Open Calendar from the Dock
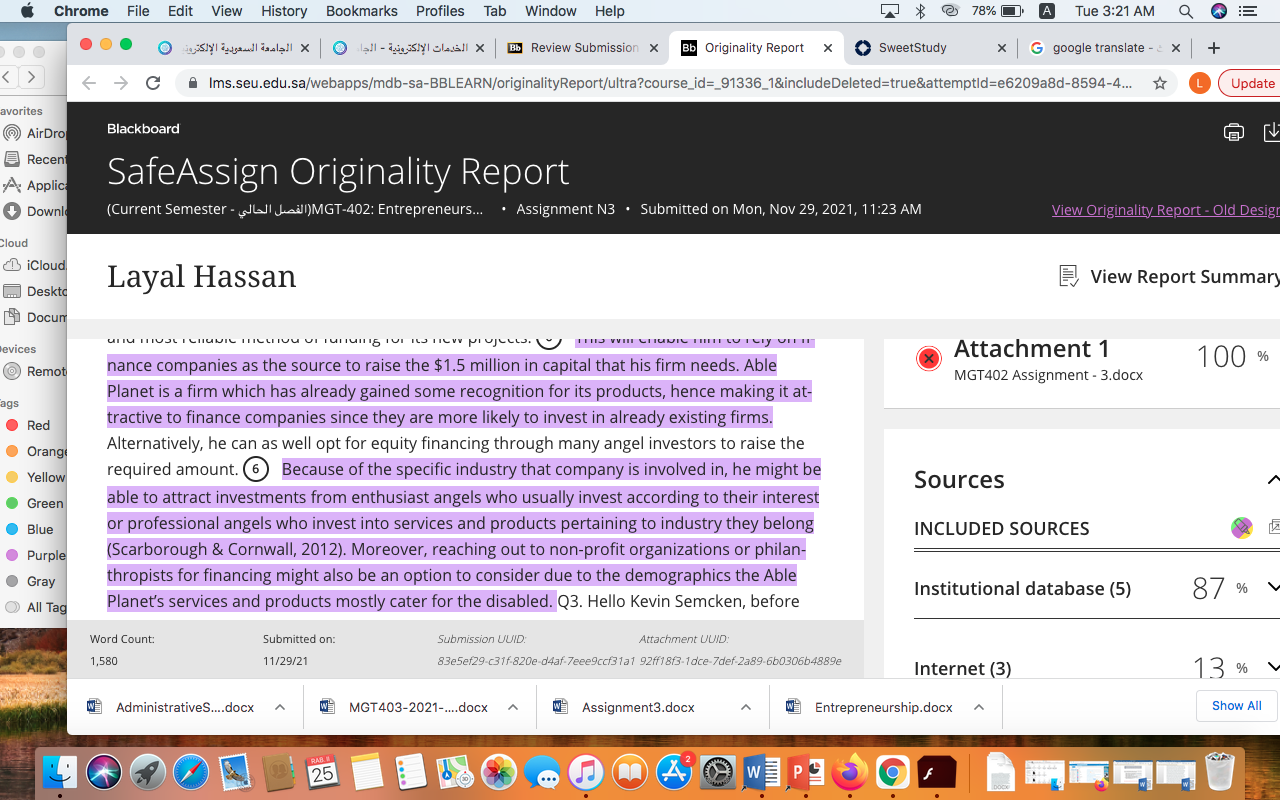This screenshot has height=800, width=1280. coord(323,771)
